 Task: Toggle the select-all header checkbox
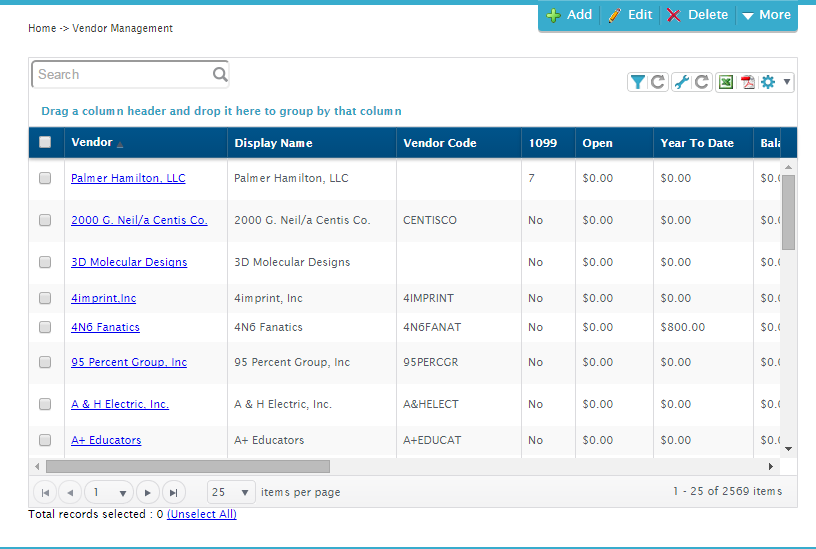tap(45, 142)
